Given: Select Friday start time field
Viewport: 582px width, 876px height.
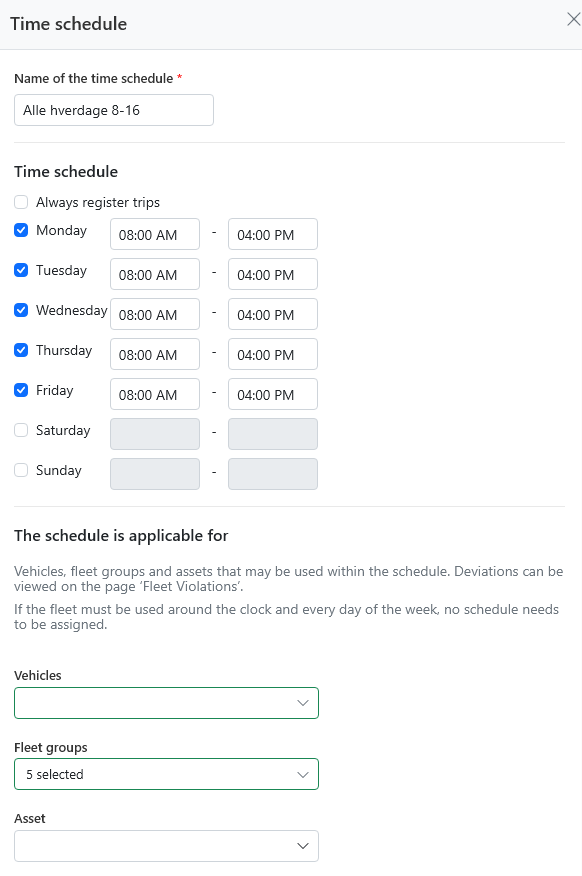Looking at the screenshot, I should click(155, 394).
